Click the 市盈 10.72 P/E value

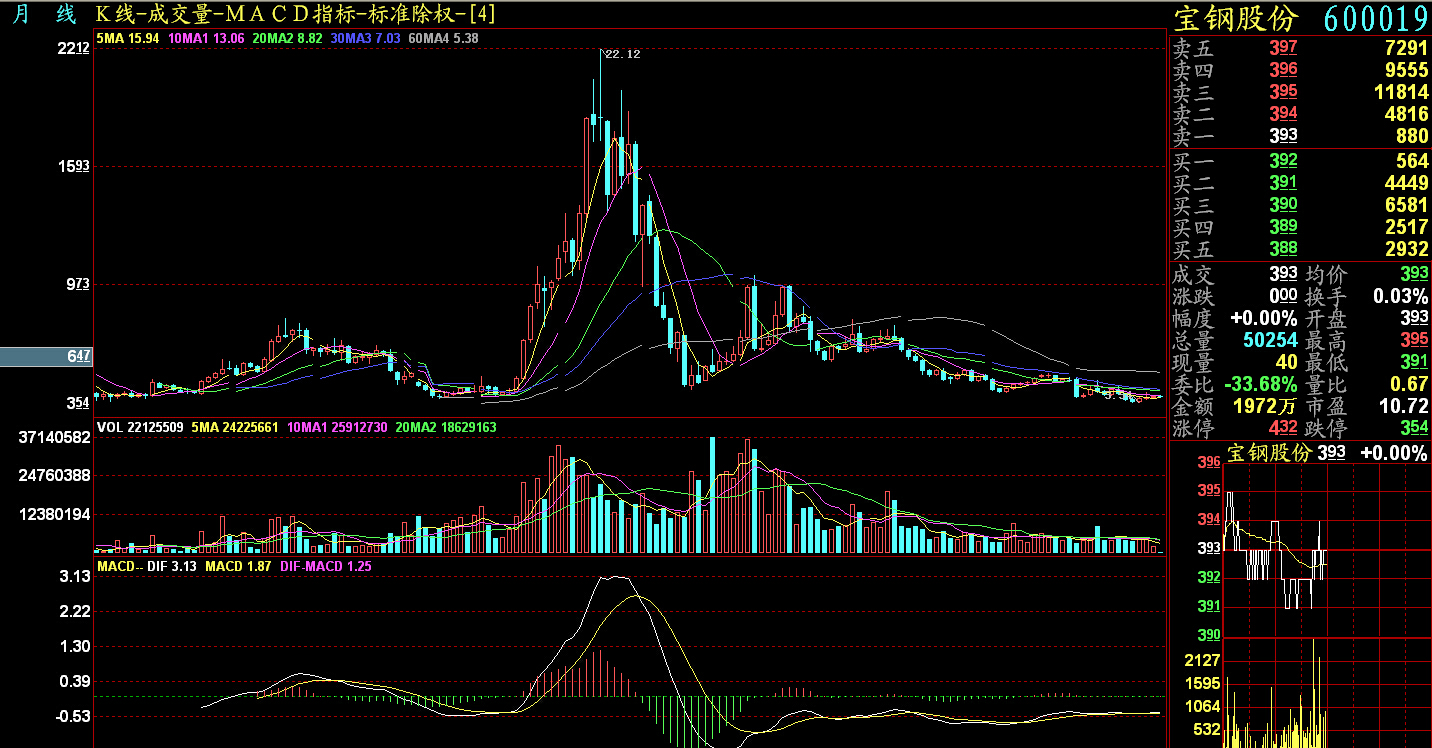(x=1404, y=407)
